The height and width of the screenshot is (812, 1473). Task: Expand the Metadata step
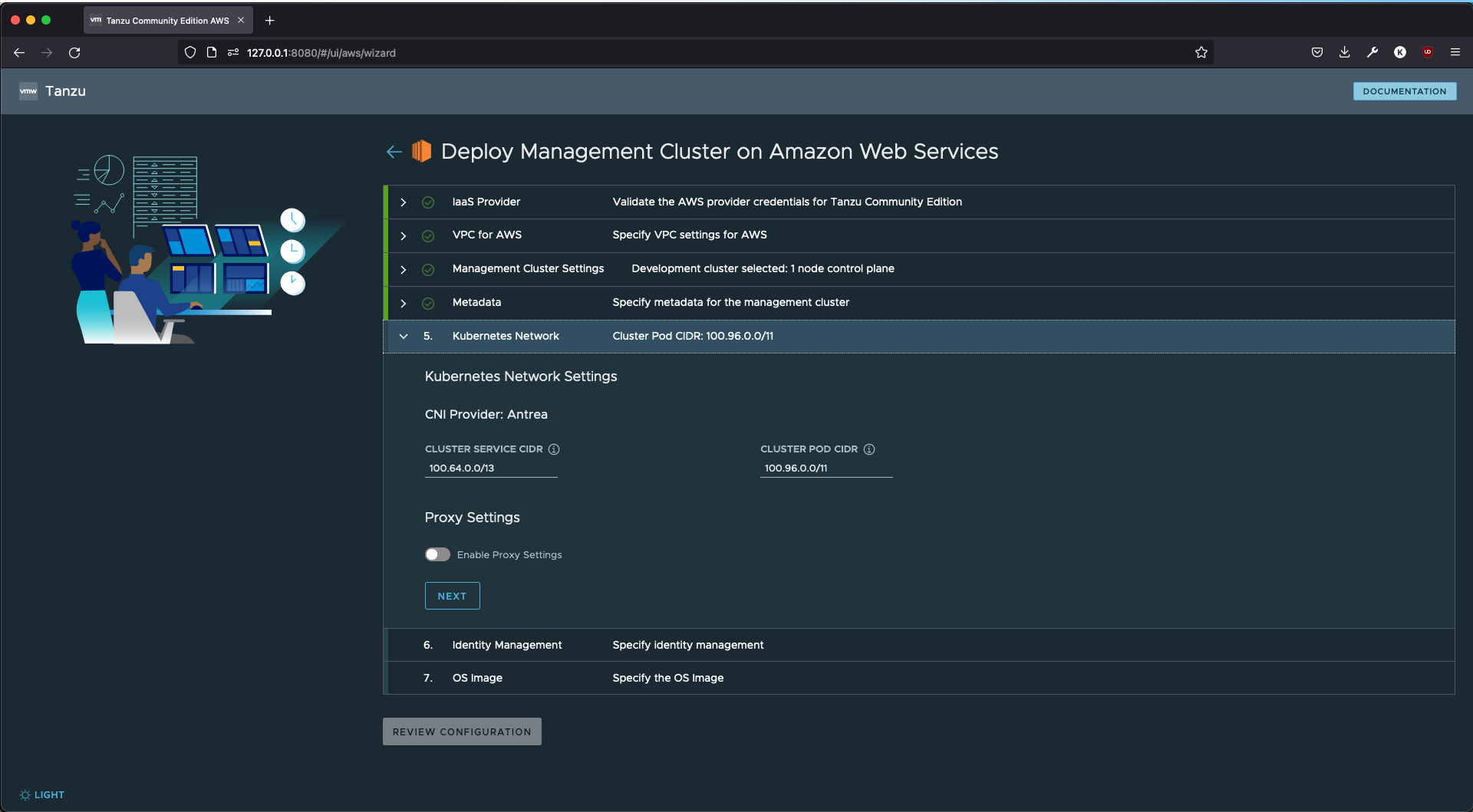coord(404,304)
